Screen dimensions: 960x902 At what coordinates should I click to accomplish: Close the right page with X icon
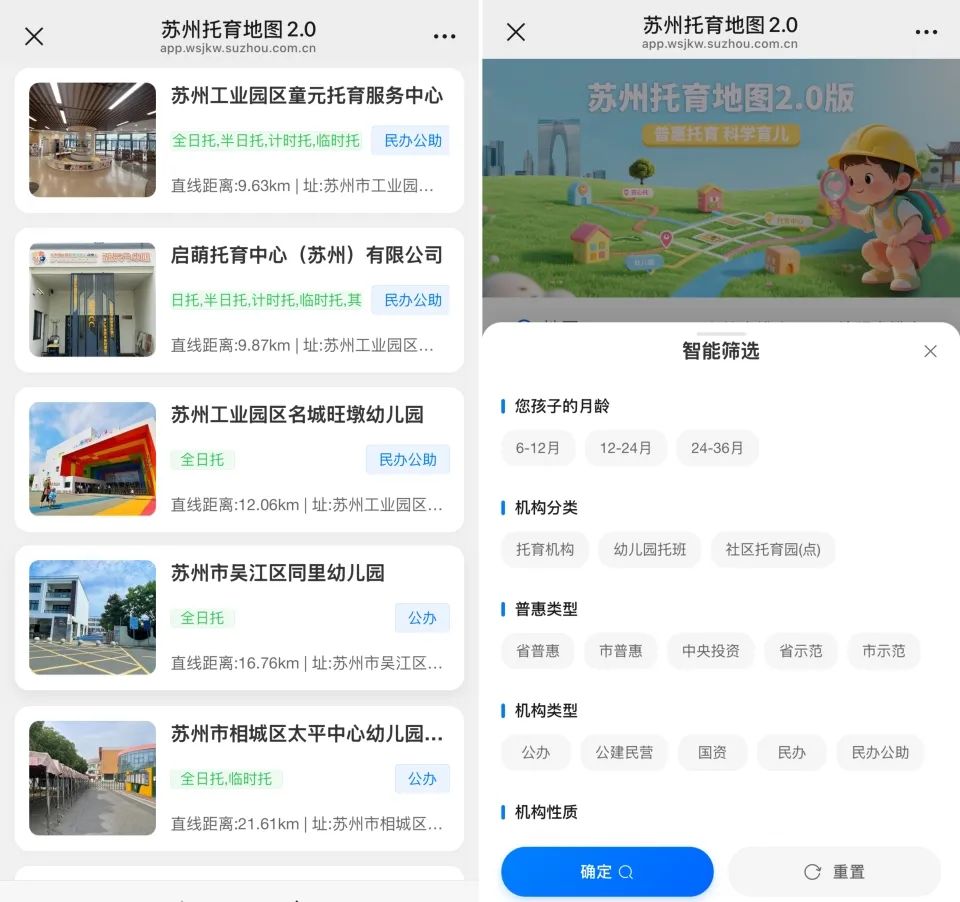[516, 32]
